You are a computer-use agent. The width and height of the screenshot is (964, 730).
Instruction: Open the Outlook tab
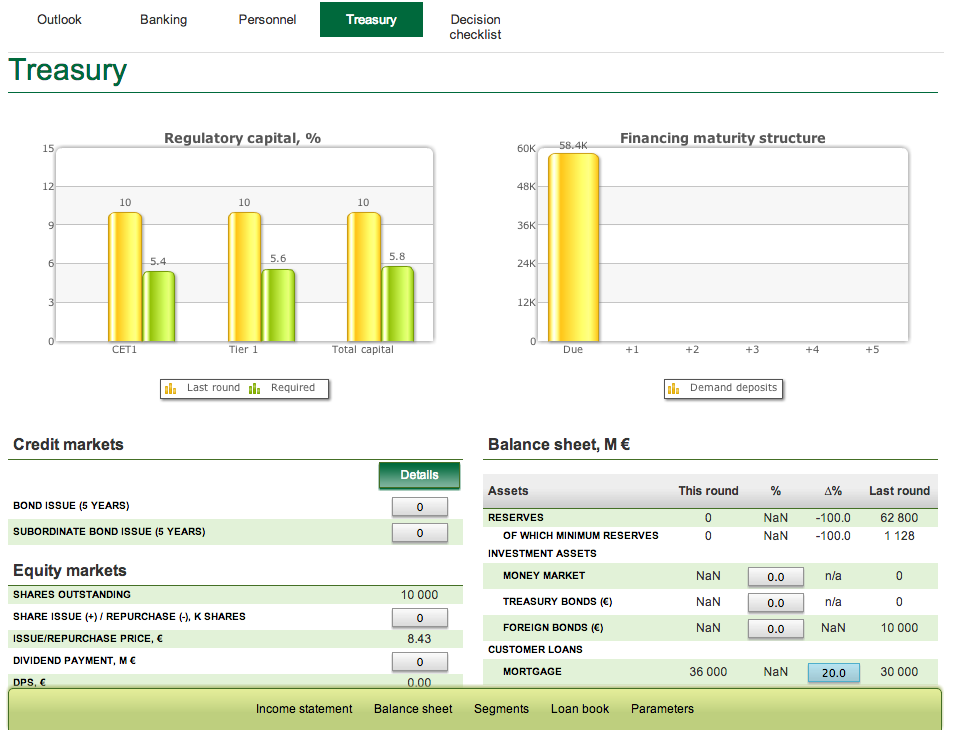coord(59,19)
